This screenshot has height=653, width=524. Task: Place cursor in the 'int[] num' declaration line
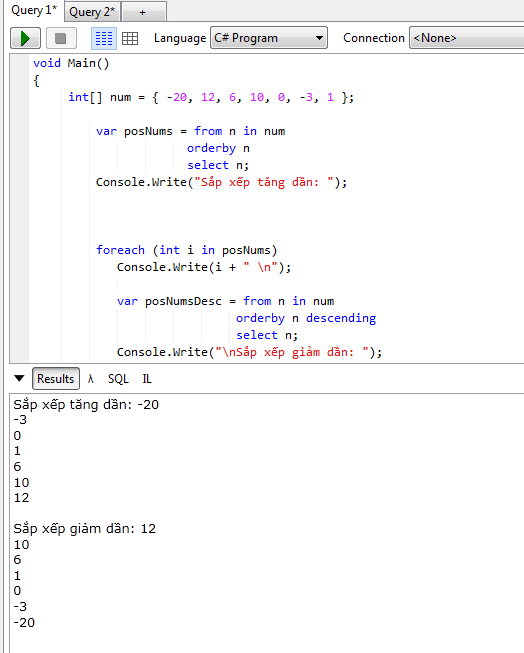[x=211, y=97]
